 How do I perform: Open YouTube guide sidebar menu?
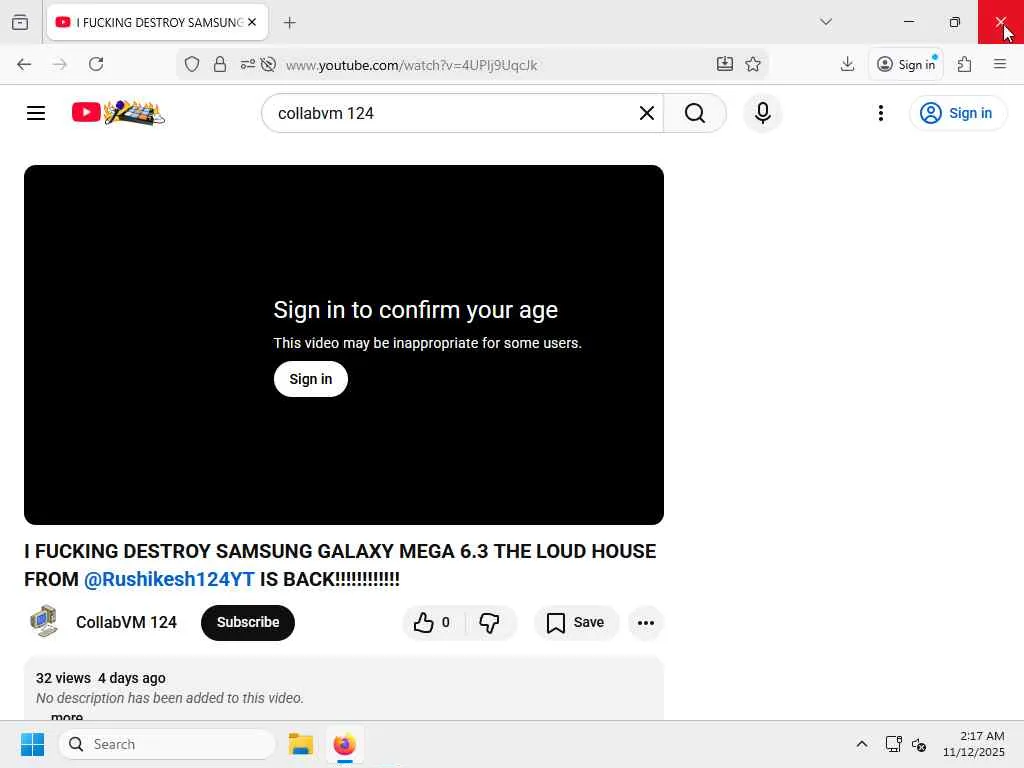[x=36, y=113]
